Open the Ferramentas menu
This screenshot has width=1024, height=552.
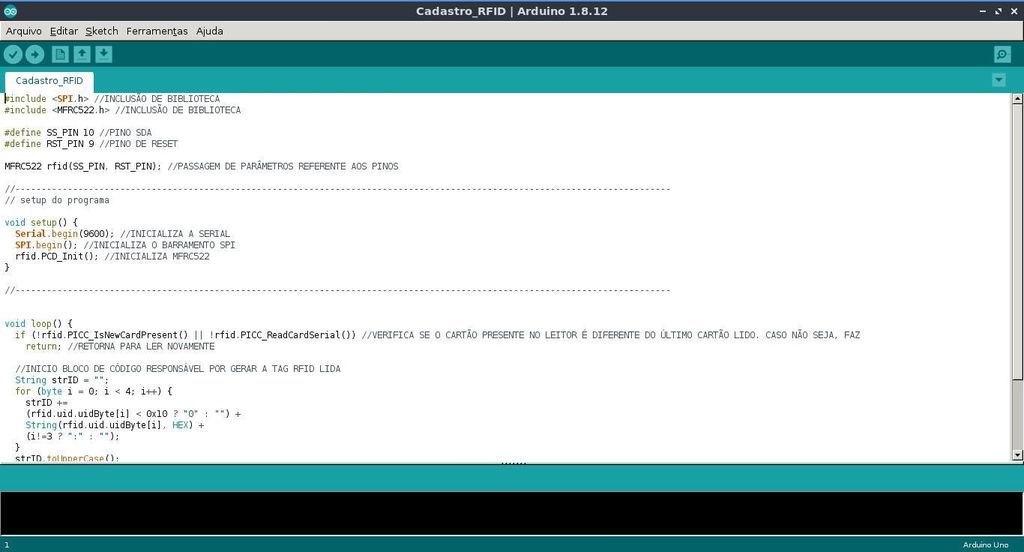pos(157,31)
